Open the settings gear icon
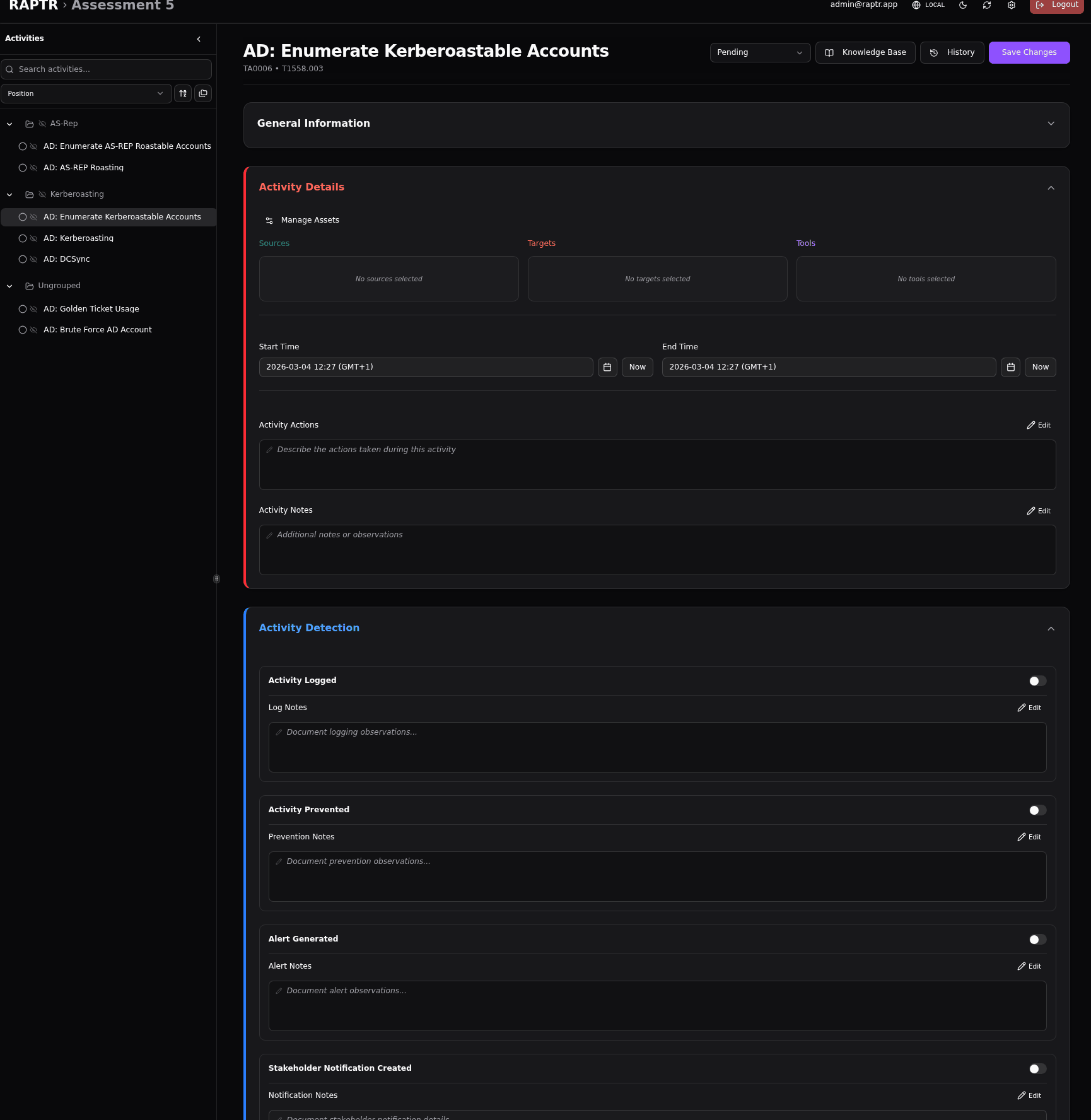Image resolution: width=1091 pixels, height=1120 pixels. coord(1012,5)
